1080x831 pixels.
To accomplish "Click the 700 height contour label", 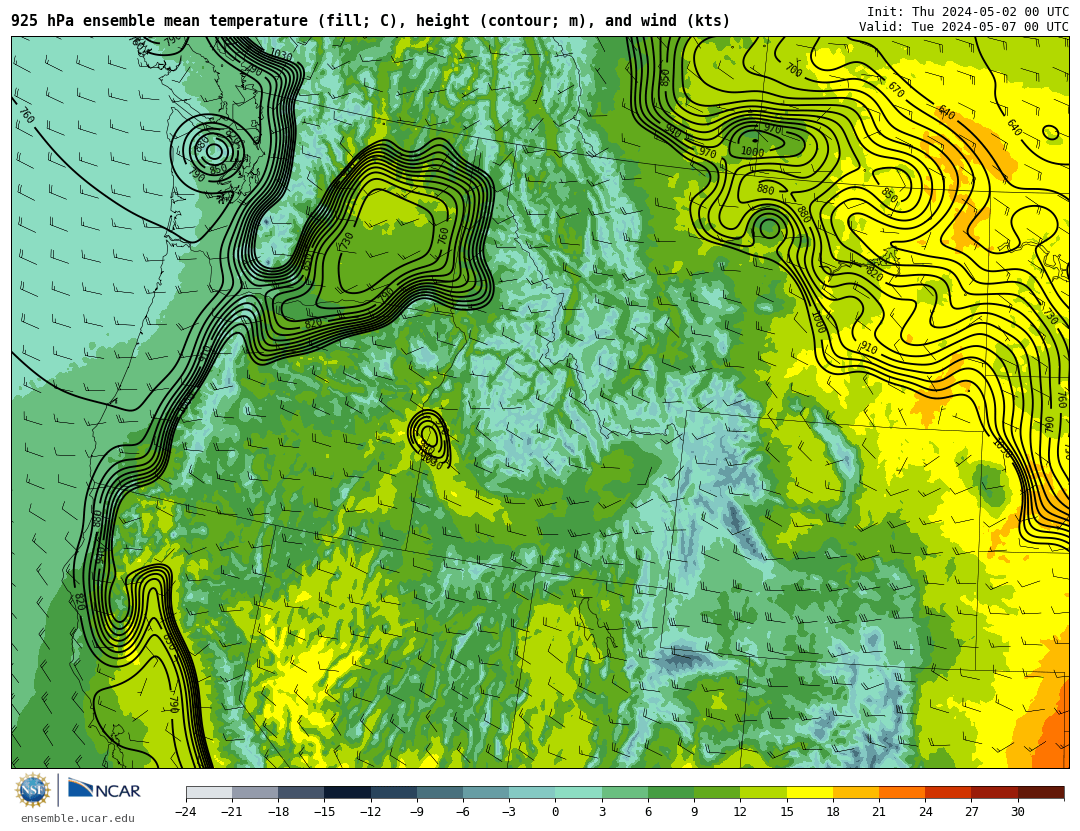I will (793, 70).
